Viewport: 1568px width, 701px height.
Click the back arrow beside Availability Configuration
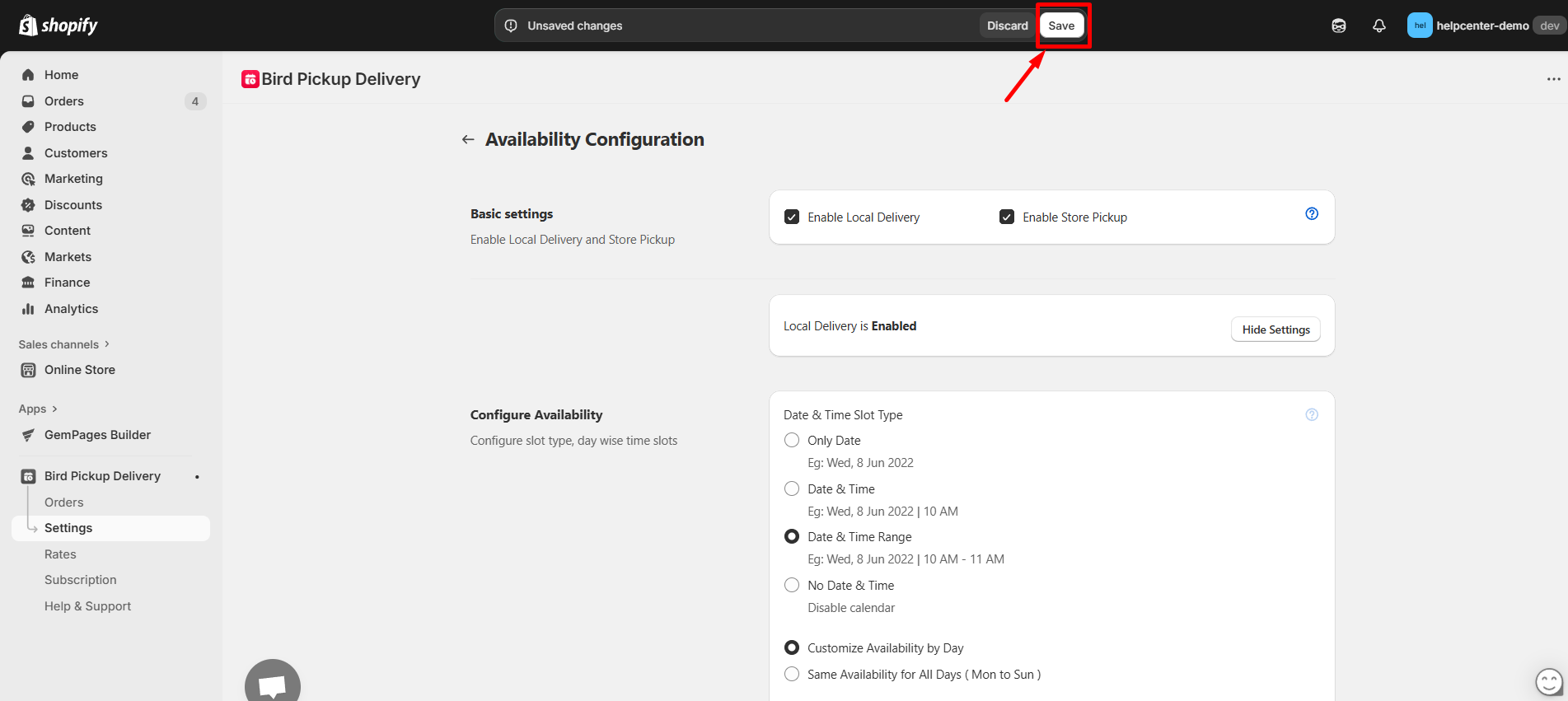pyautogui.click(x=468, y=140)
